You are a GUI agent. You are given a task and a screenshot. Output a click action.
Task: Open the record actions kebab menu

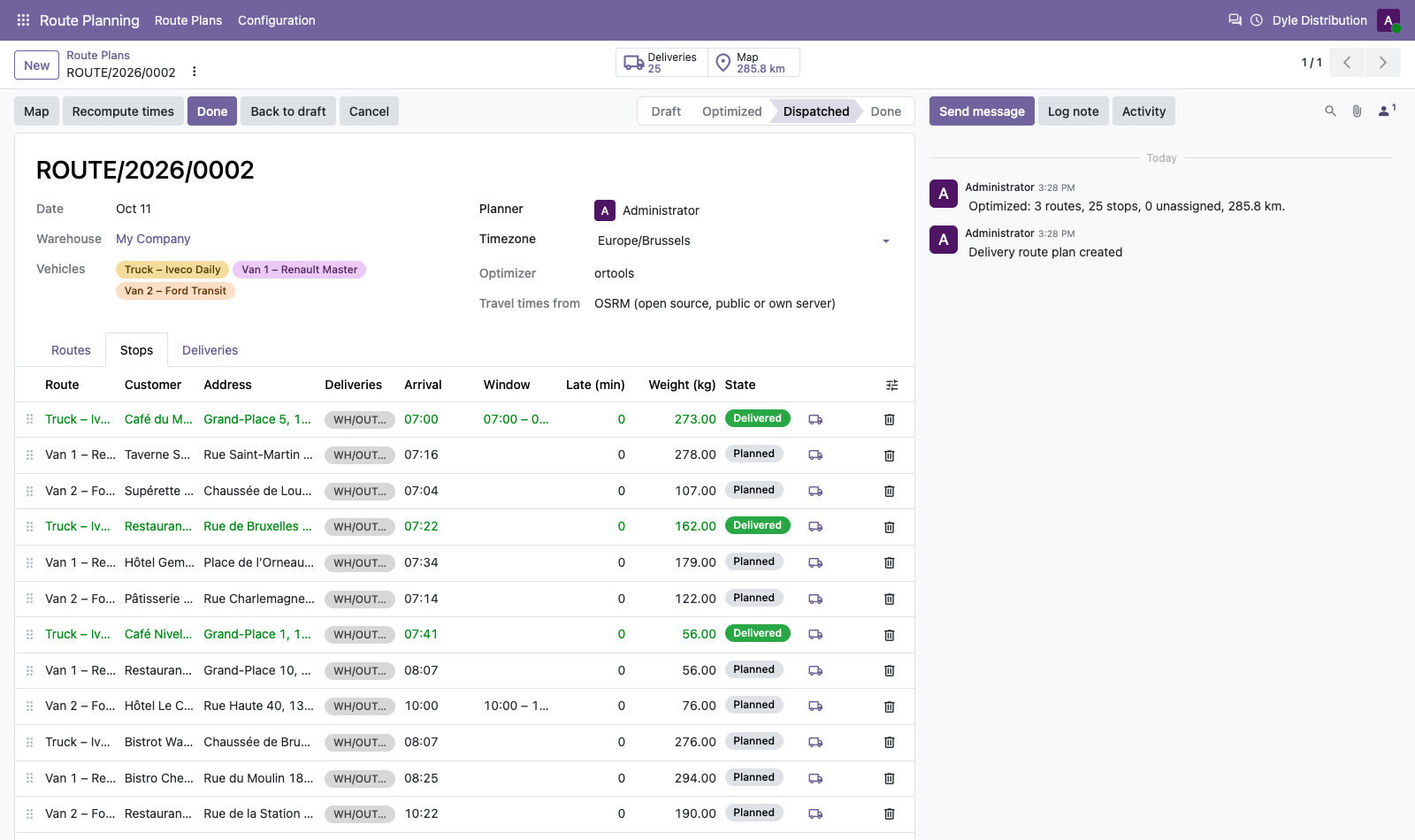195,72
